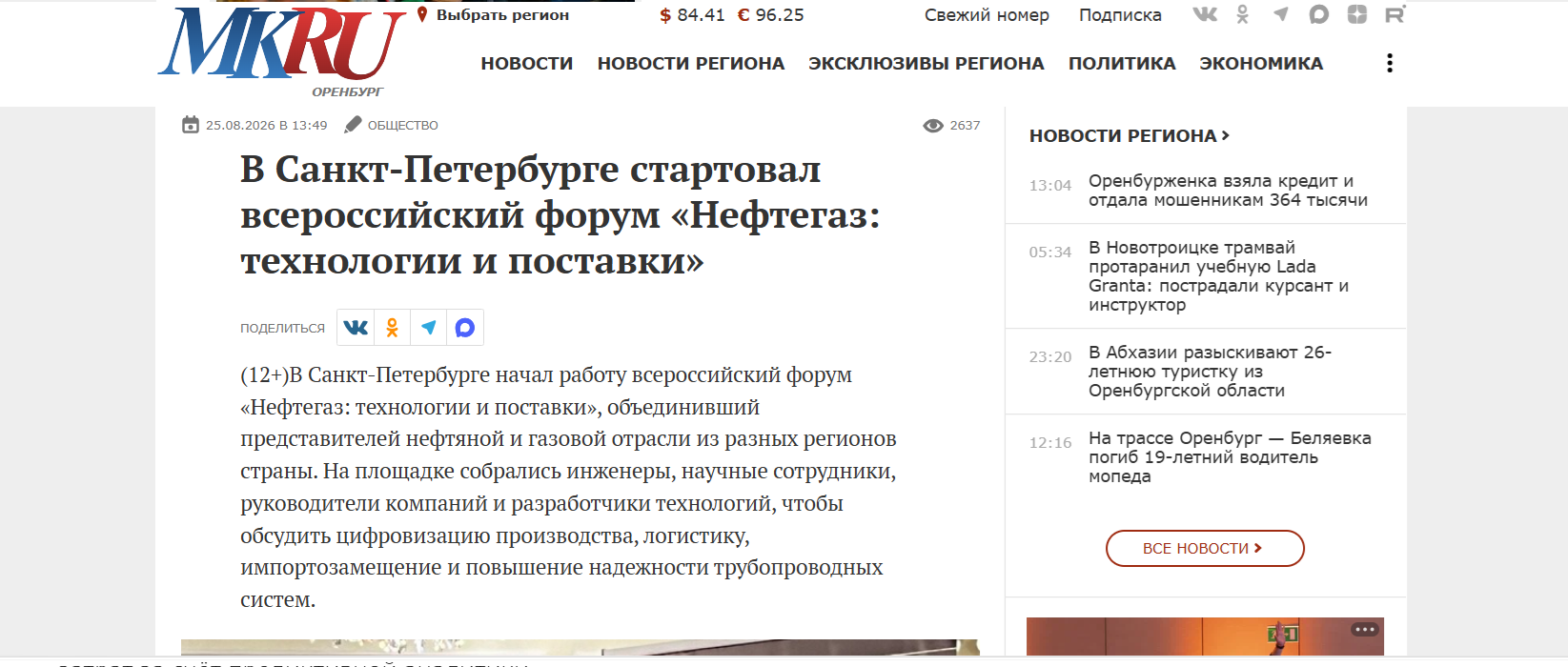
Task: Open Telegram link in header
Action: click(1281, 14)
